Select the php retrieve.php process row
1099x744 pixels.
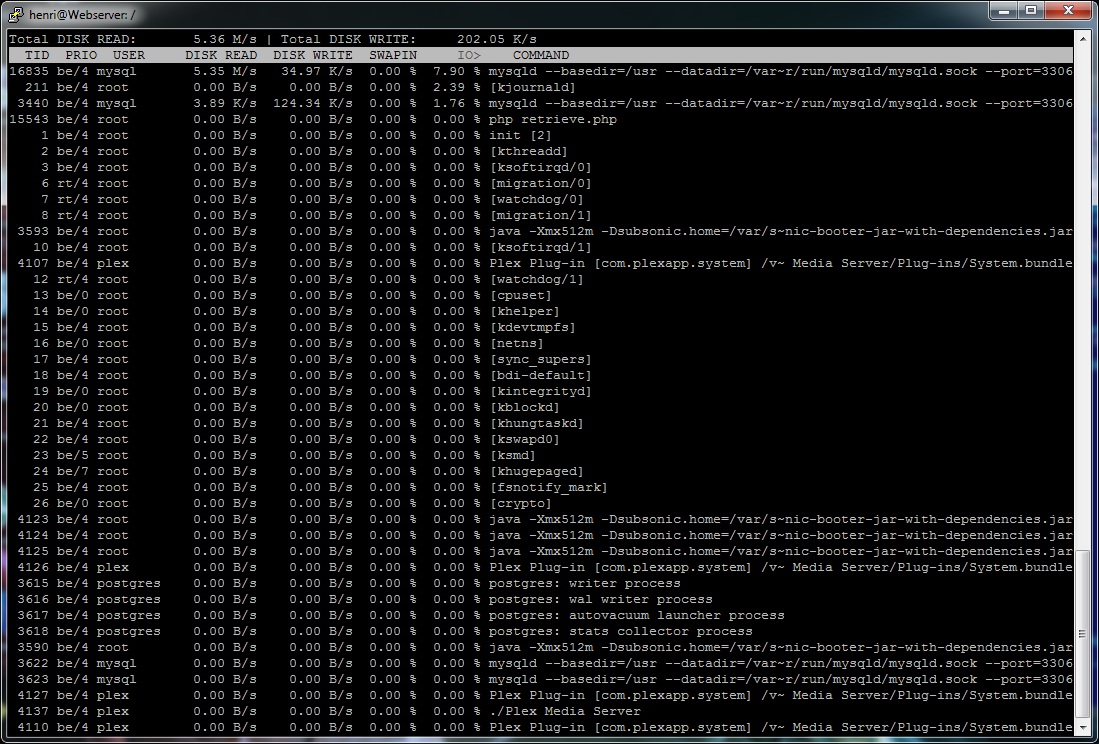click(x=552, y=119)
